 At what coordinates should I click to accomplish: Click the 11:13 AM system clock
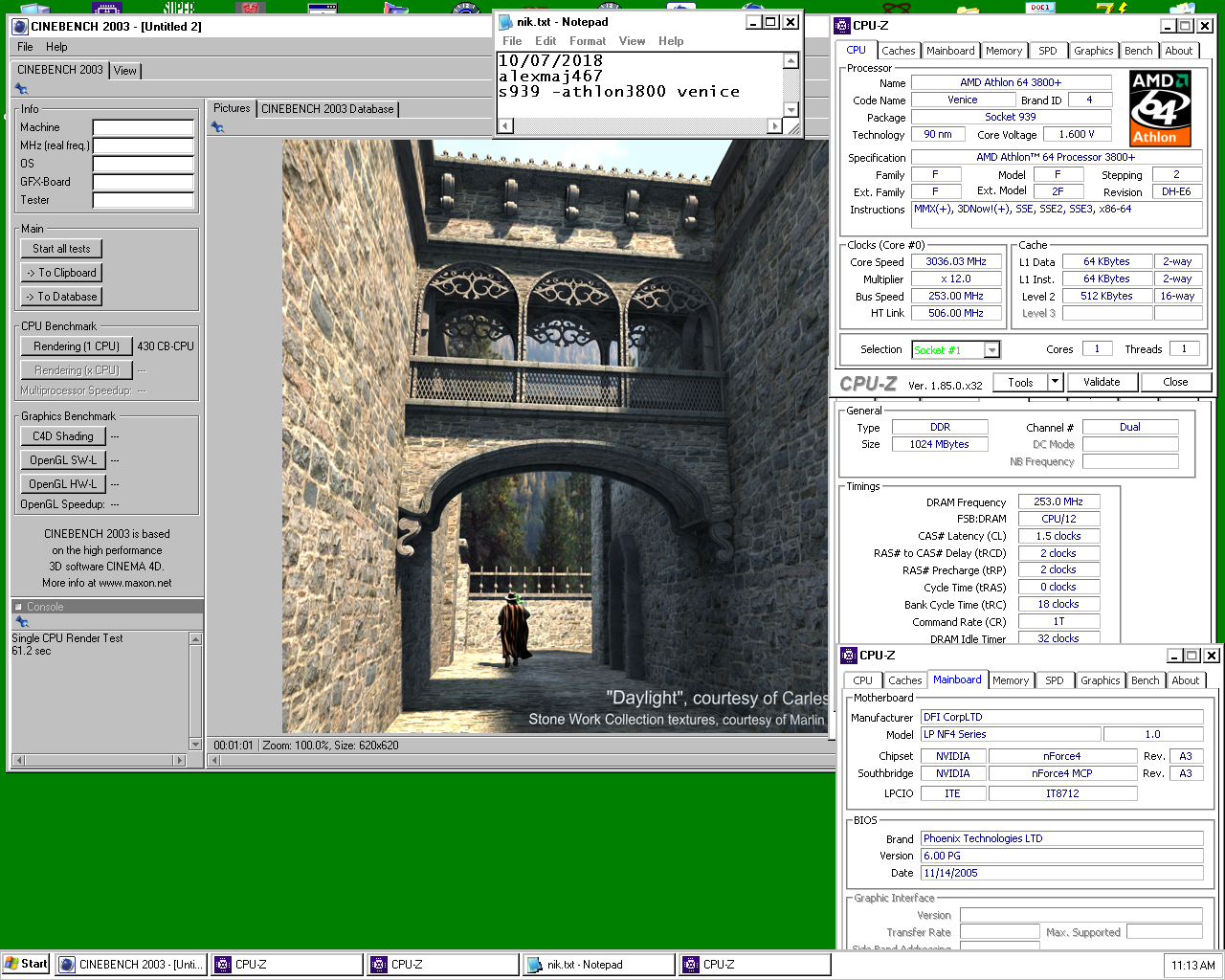[x=1193, y=965]
